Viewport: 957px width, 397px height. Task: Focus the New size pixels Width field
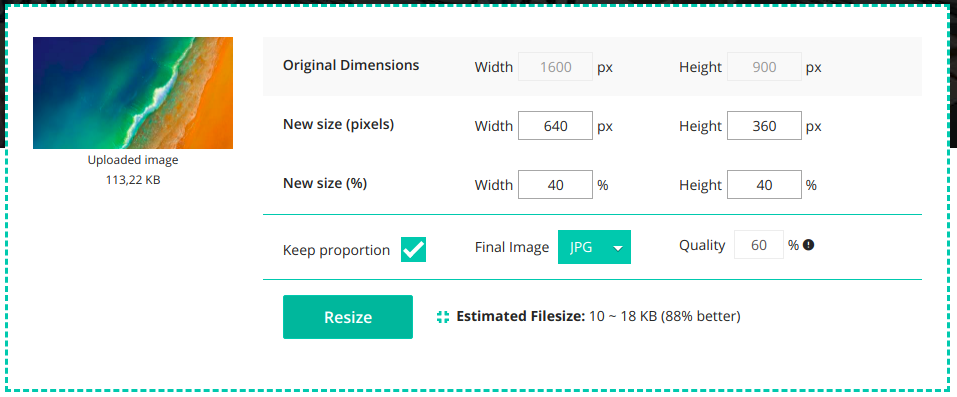tap(555, 126)
